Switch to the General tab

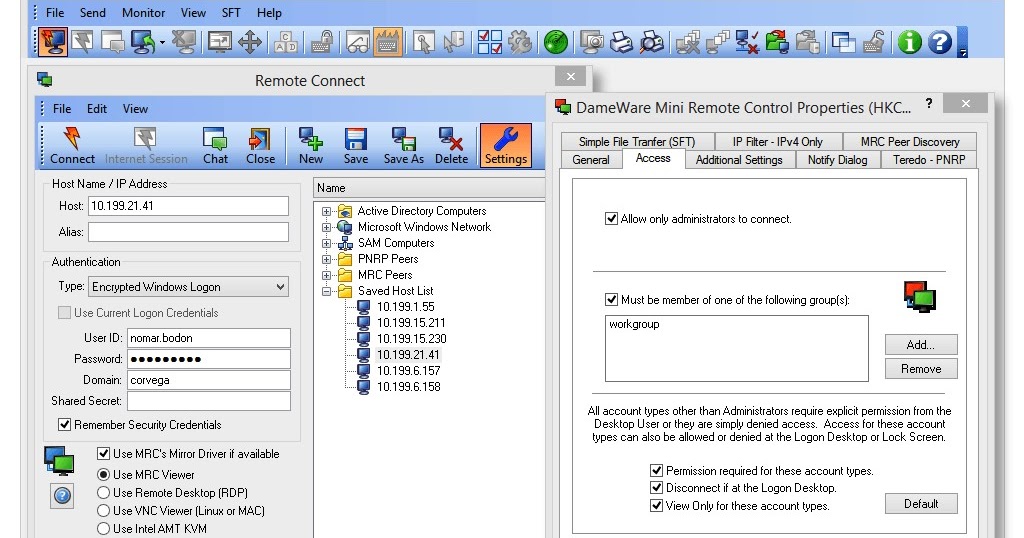(590, 160)
